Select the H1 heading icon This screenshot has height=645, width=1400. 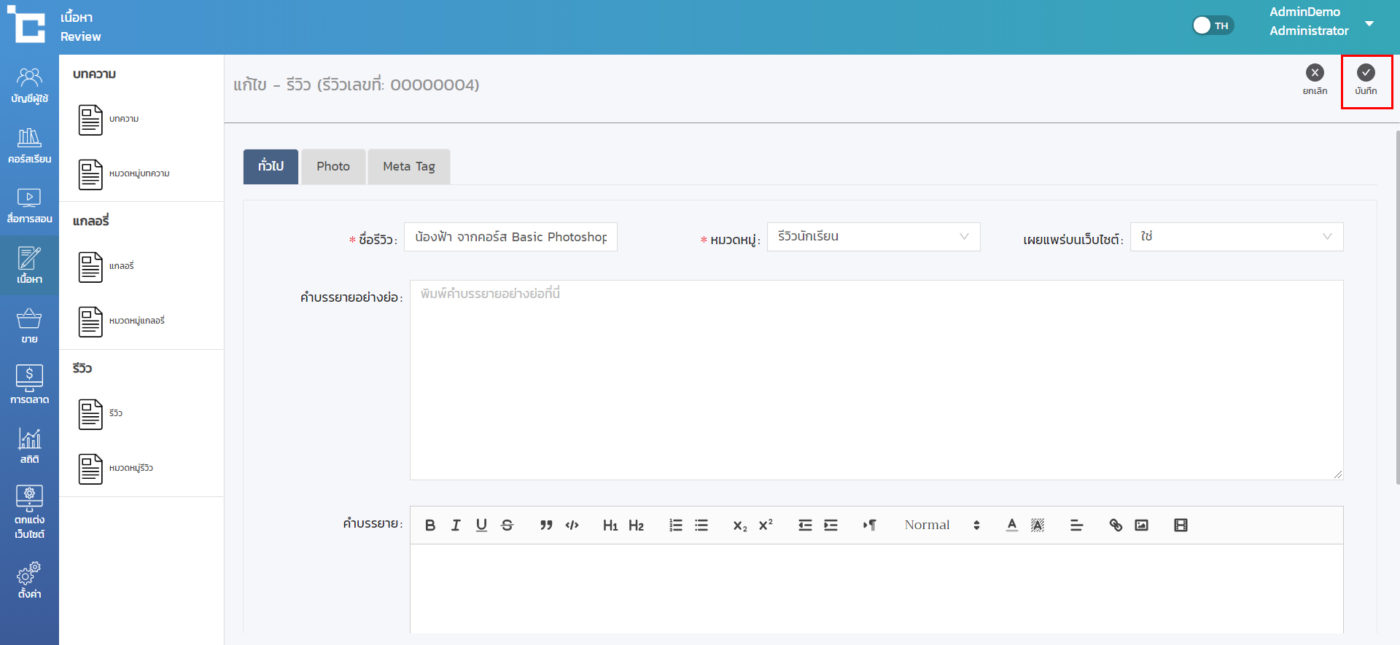click(610, 525)
